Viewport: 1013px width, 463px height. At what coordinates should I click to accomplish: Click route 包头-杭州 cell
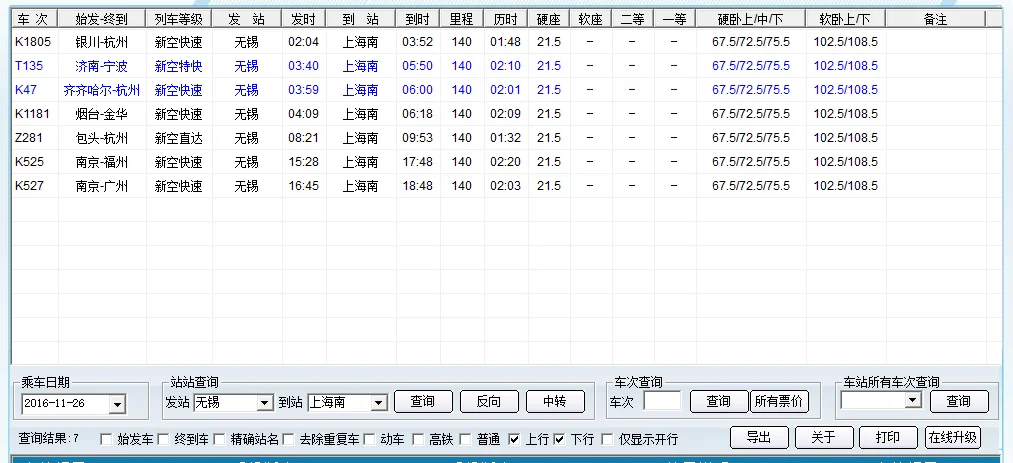pyautogui.click(x=101, y=138)
